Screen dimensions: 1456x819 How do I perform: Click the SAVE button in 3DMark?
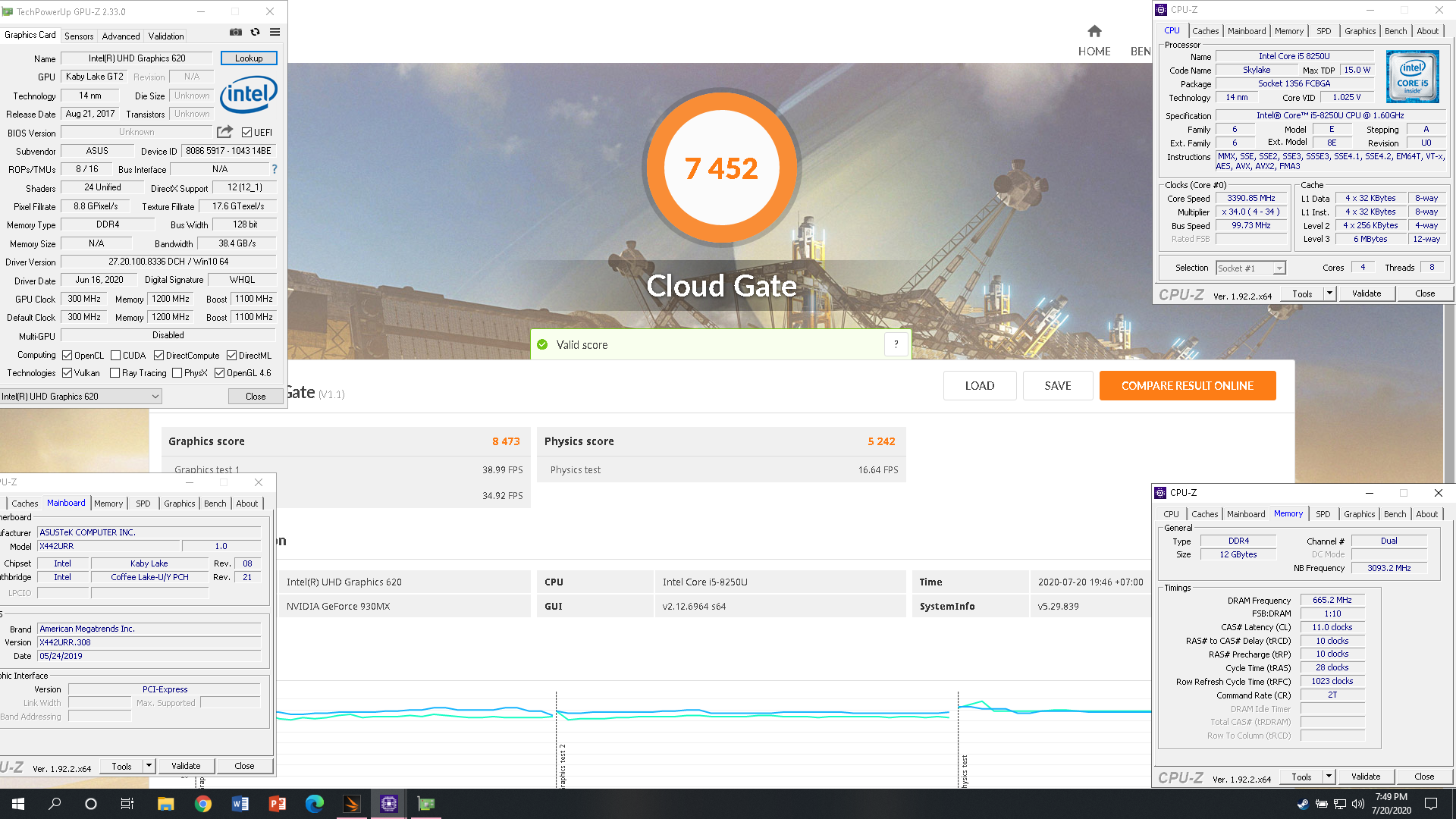click(1057, 385)
